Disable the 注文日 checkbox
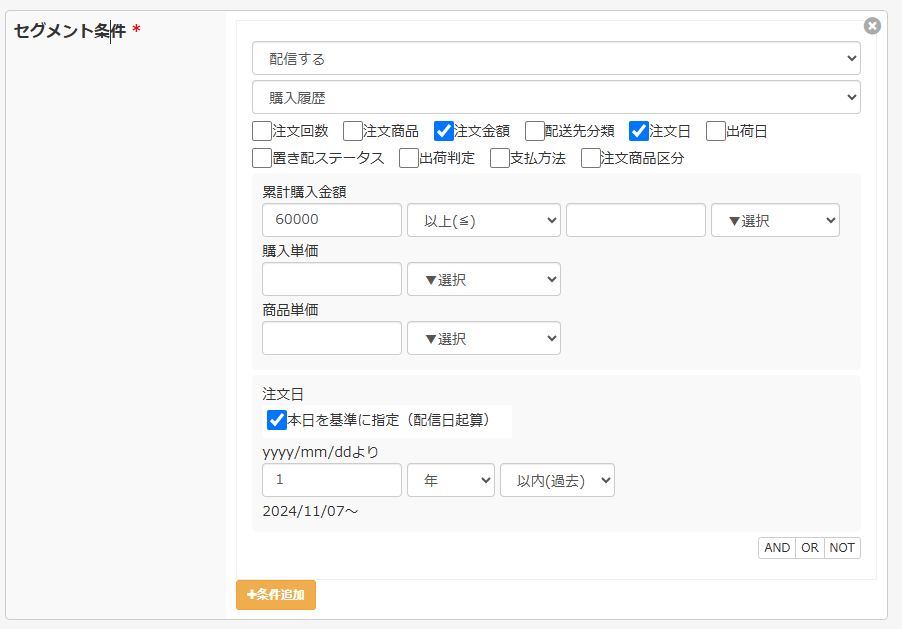 click(639, 131)
